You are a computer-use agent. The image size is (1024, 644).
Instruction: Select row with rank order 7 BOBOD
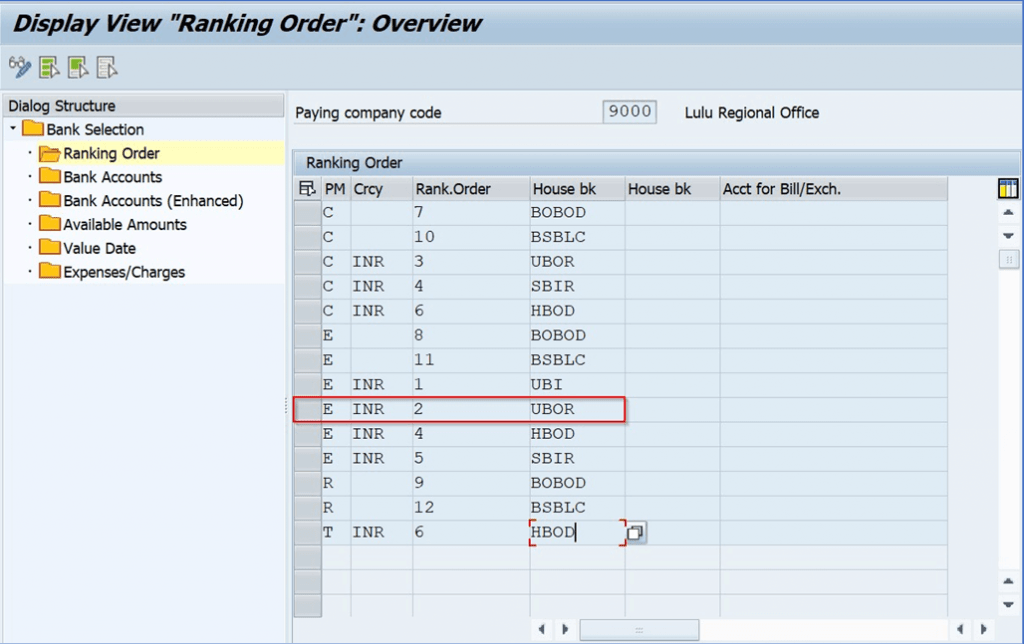[307, 213]
